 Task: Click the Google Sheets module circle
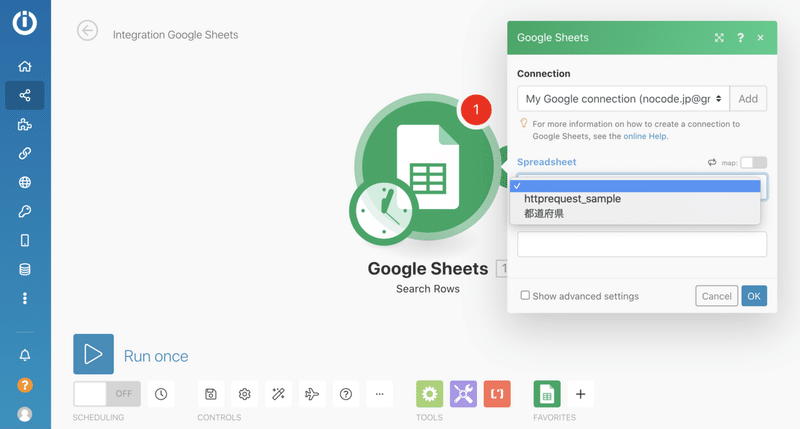[x=429, y=166]
